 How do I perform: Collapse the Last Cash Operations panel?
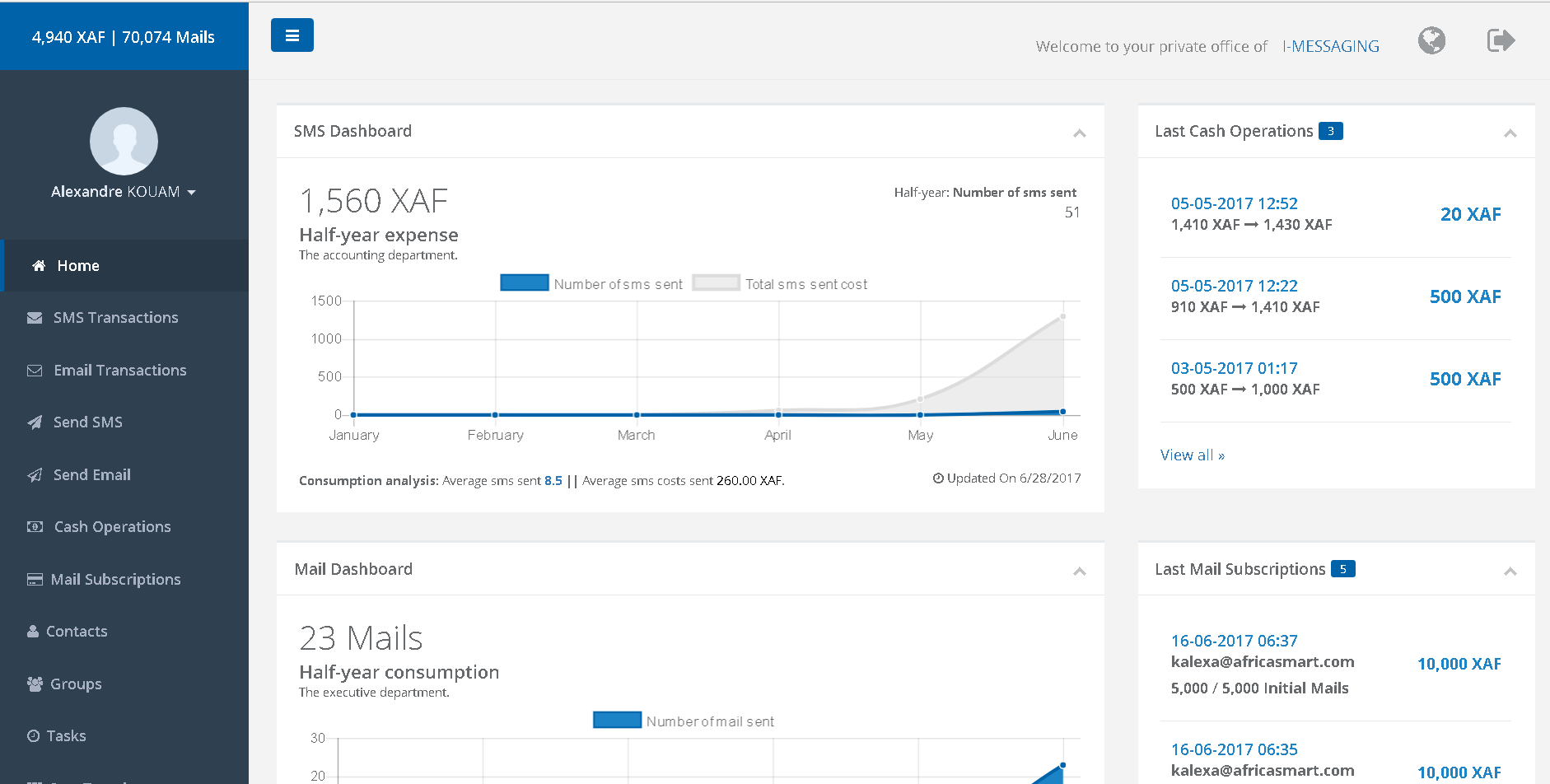point(1510,133)
